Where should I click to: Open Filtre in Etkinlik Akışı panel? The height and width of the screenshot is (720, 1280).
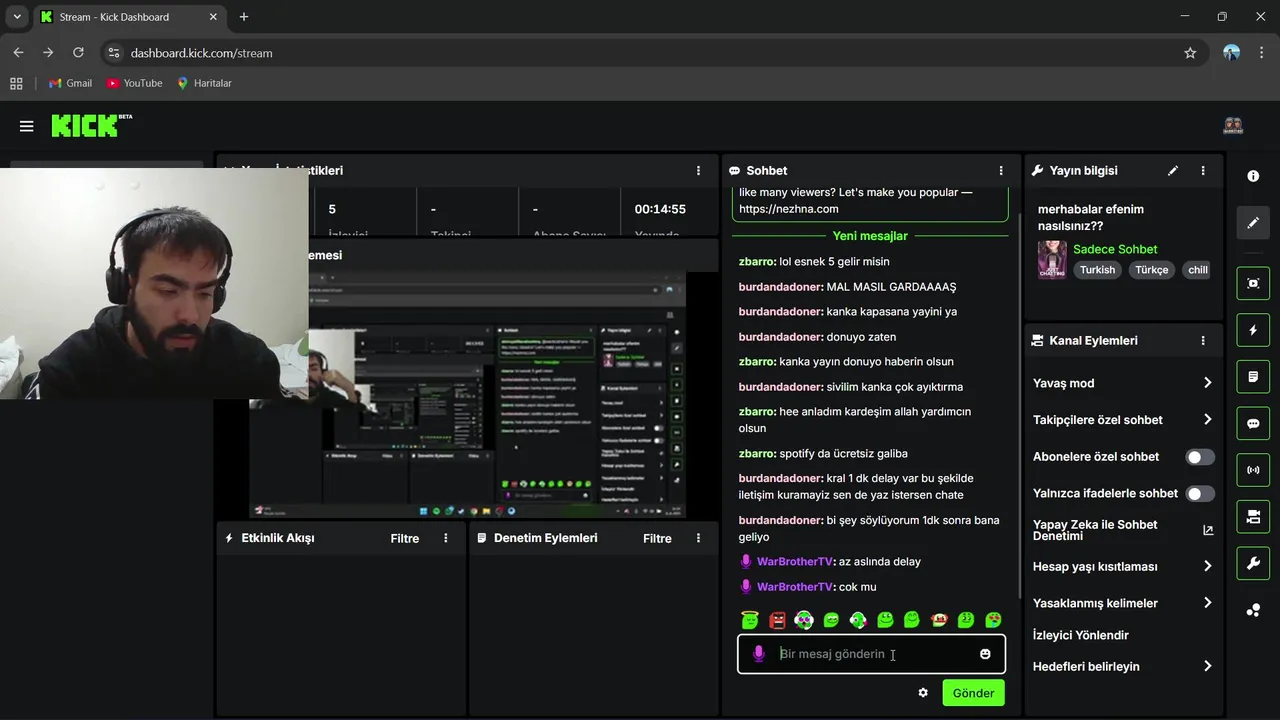tap(405, 538)
